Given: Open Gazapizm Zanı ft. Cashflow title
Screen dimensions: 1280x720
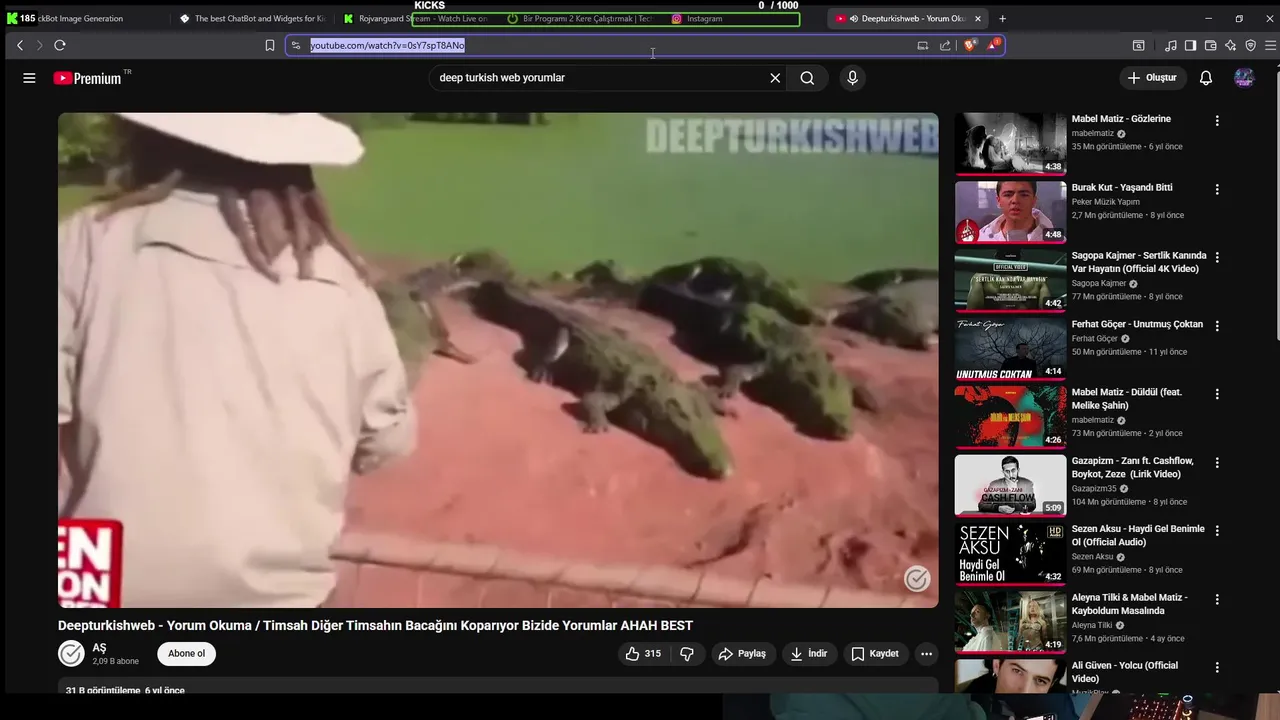Looking at the screenshot, I should [1133, 467].
